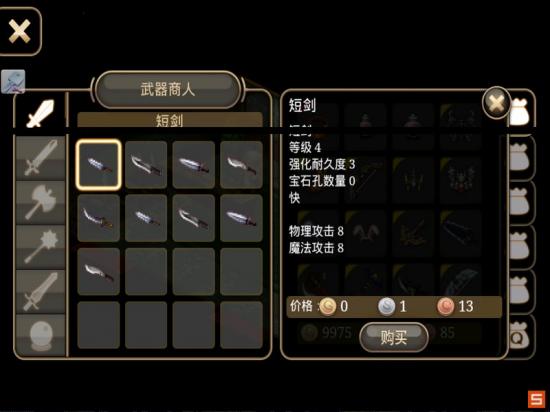Select the single dagger in third row
Viewport: 550px width, 412px height.
(x=99, y=271)
